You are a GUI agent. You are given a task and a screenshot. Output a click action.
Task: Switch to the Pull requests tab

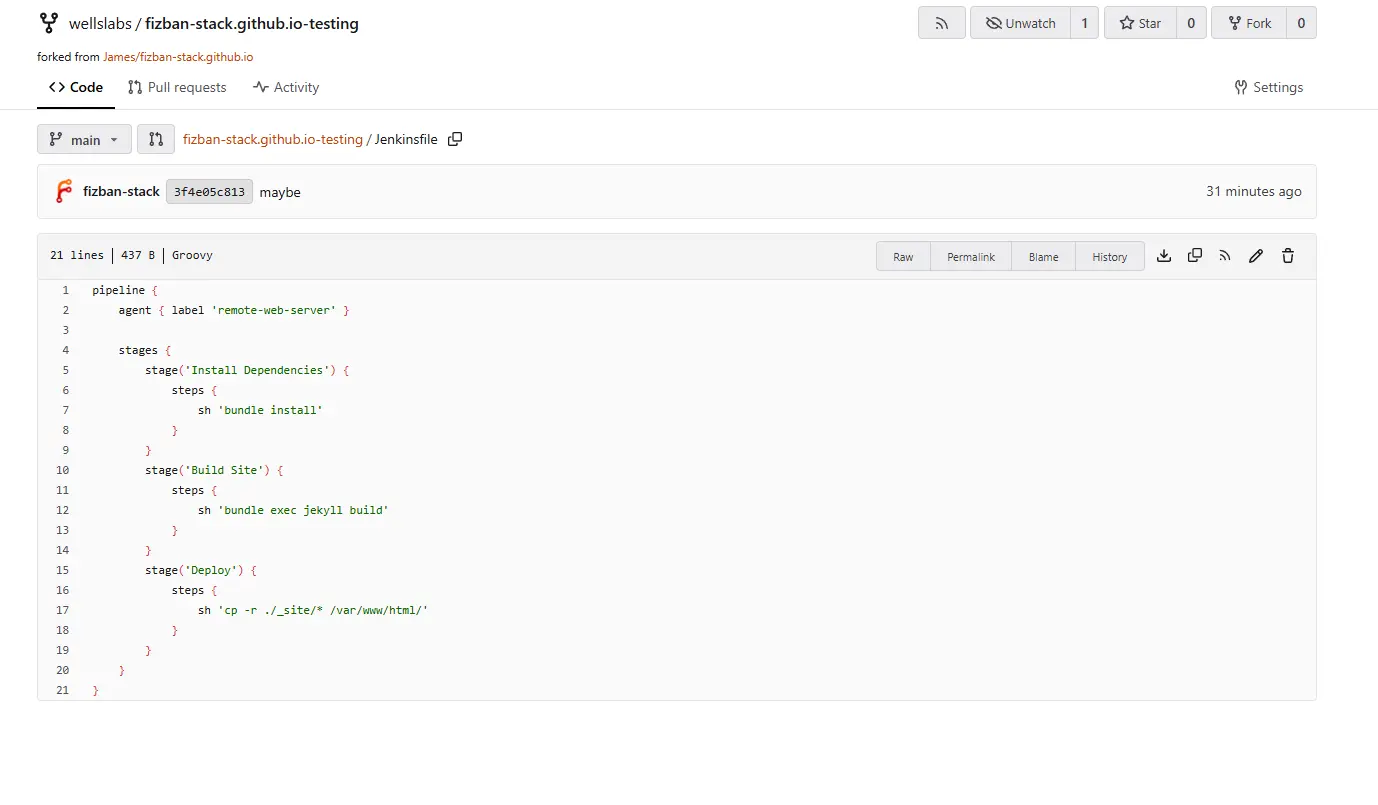coord(177,87)
